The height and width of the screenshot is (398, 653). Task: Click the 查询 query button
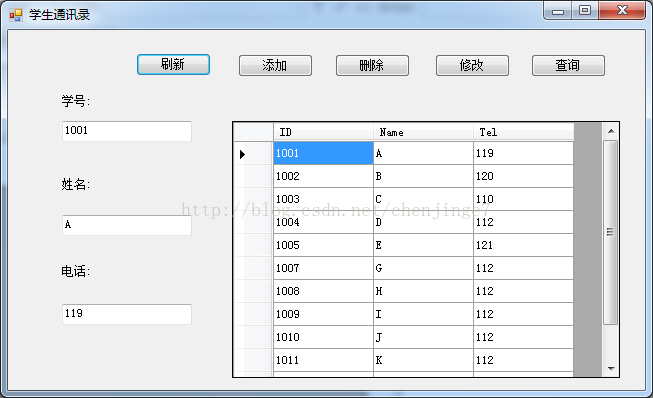point(568,65)
